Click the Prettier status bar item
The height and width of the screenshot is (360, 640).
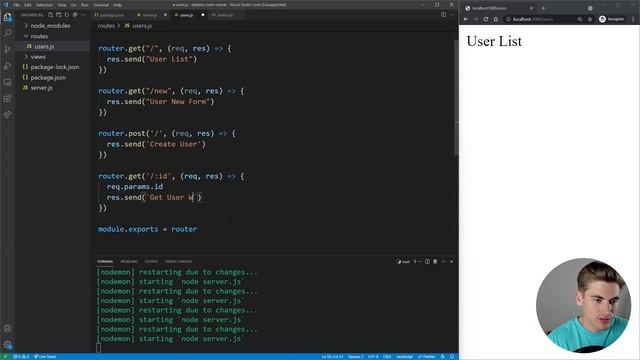point(427,356)
